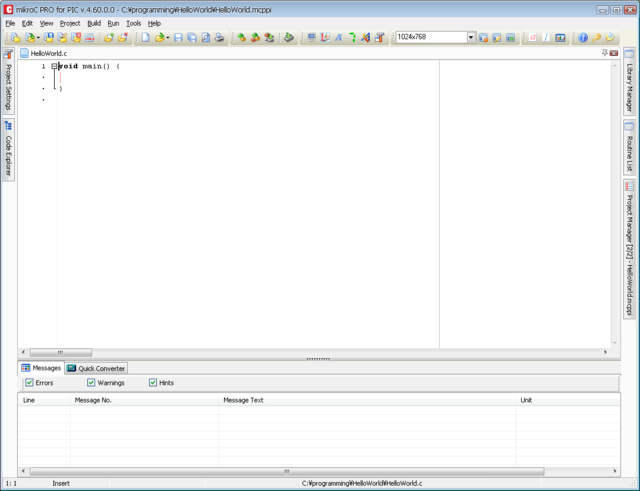Select the HelloWorld.c editor tab
Image resolution: width=640 pixels, height=491 pixels.
44,53
